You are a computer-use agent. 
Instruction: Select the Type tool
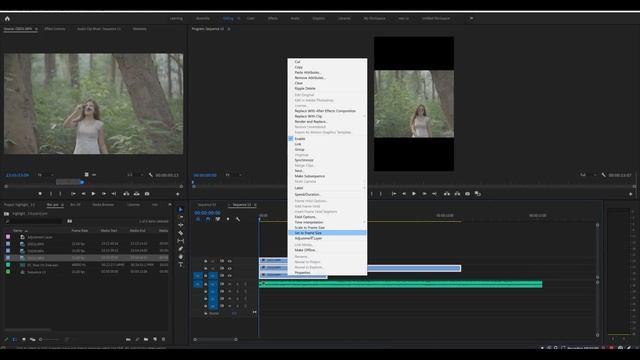pos(181,264)
